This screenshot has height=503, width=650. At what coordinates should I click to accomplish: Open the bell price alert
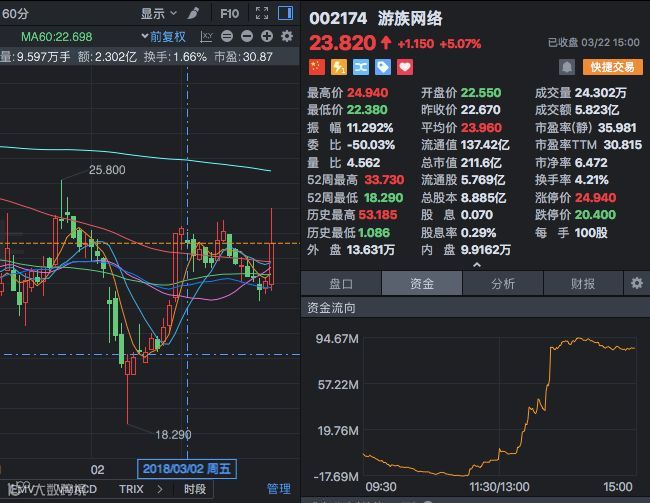(x=567, y=67)
